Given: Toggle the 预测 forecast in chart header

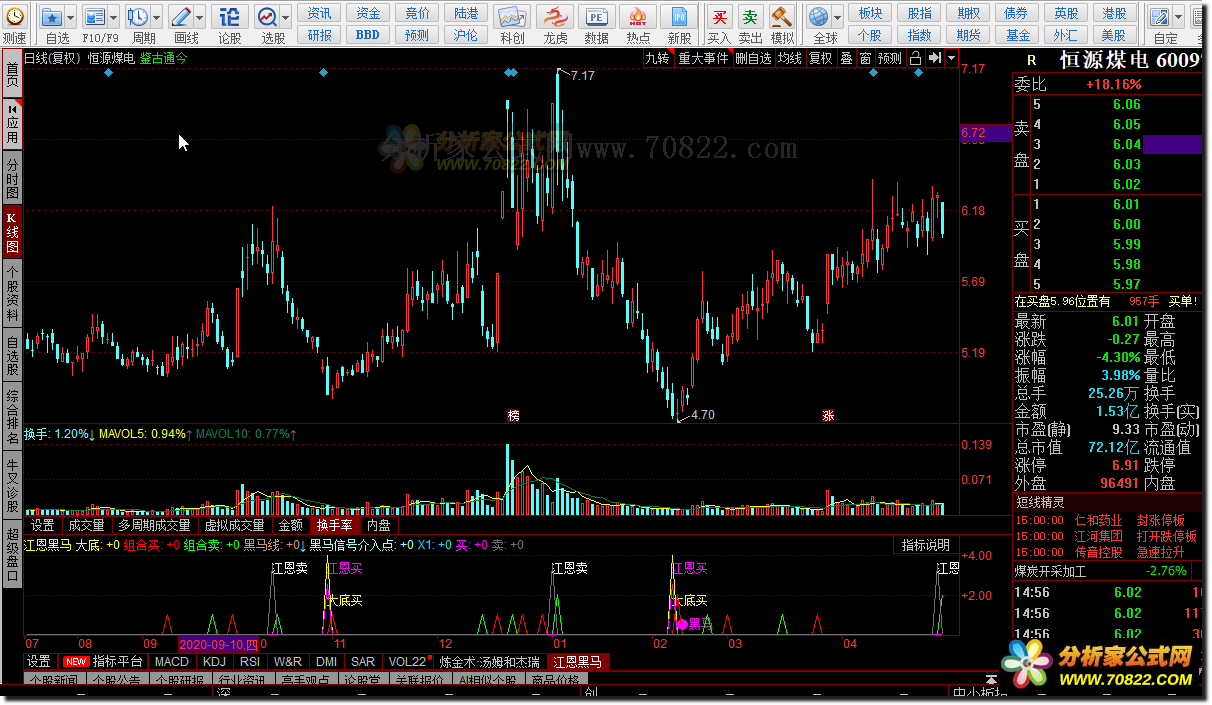Looking at the screenshot, I should coord(890,58).
